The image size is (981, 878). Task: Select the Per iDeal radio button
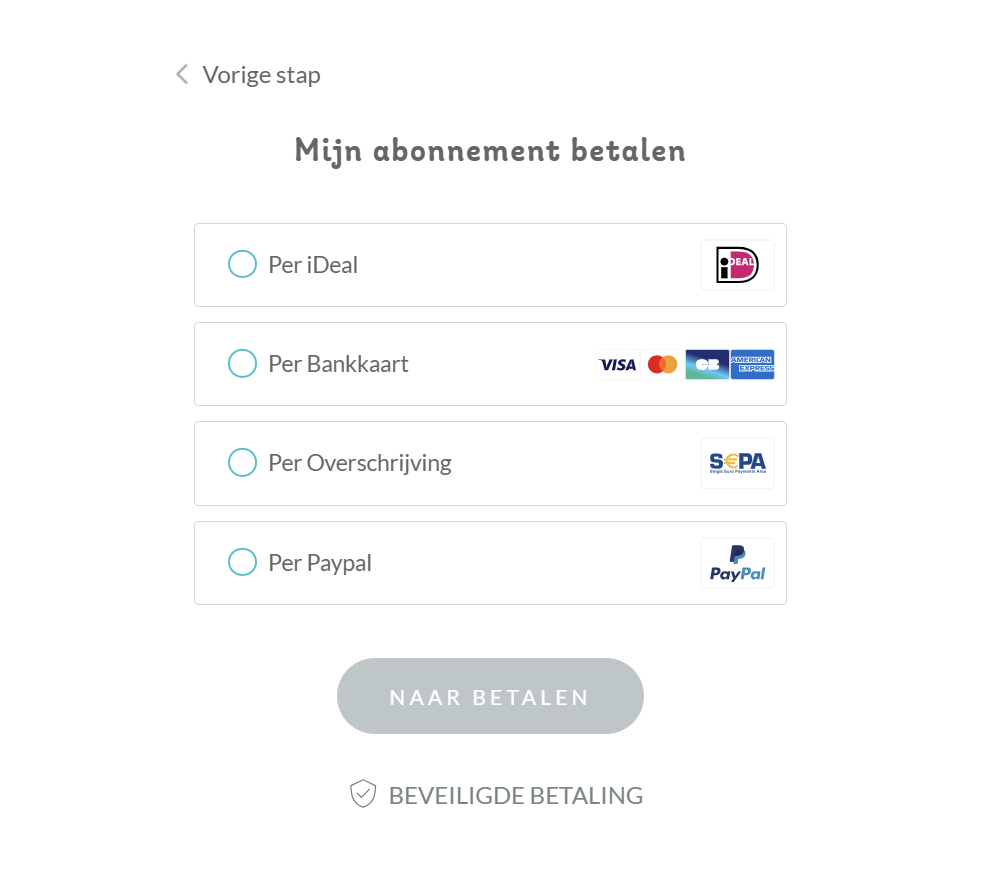[x=242, y=264]
